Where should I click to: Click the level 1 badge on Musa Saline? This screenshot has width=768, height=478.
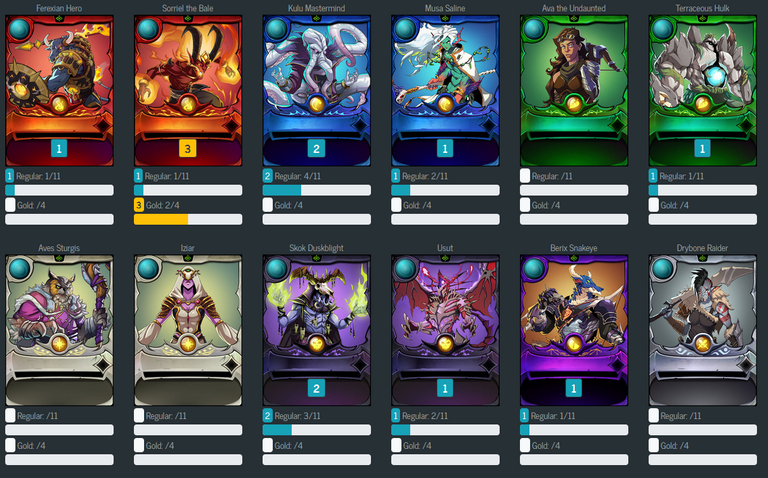pos(445,148)
